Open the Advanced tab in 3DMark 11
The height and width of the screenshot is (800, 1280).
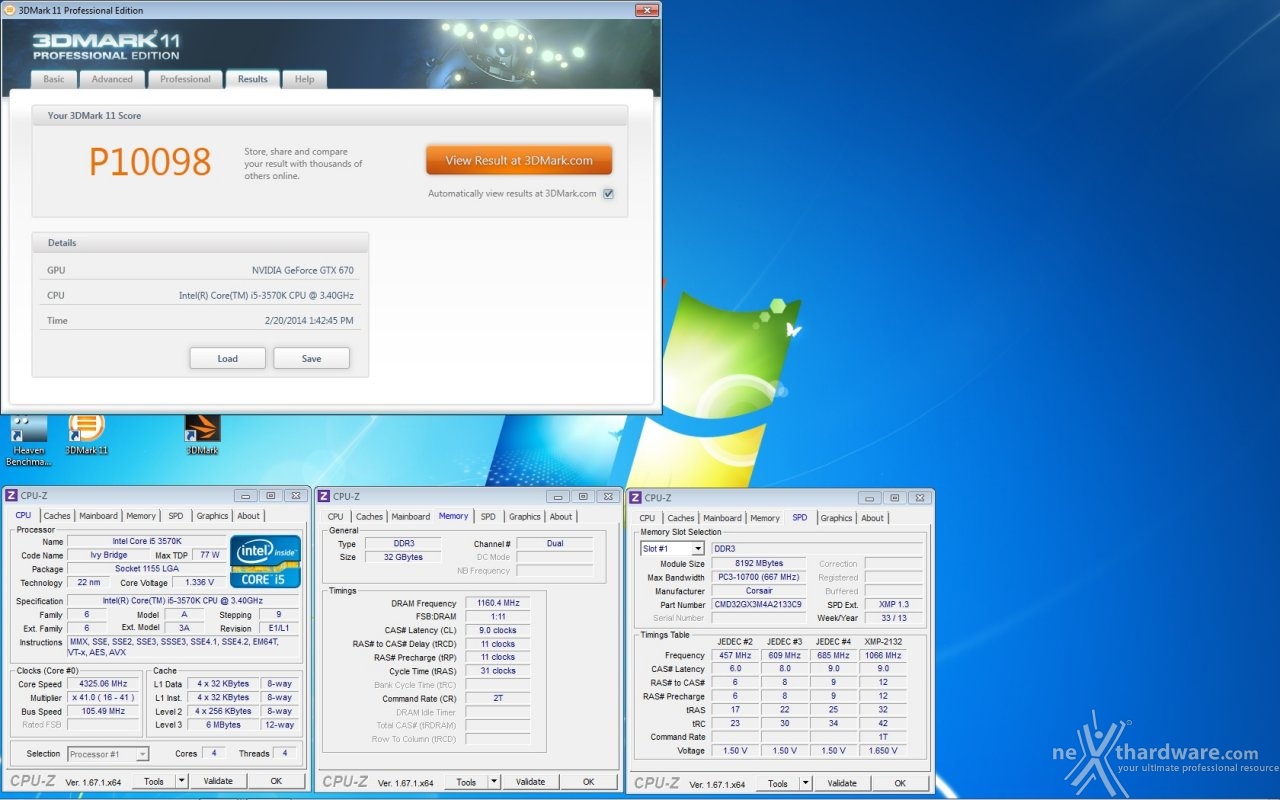point(112,79)
